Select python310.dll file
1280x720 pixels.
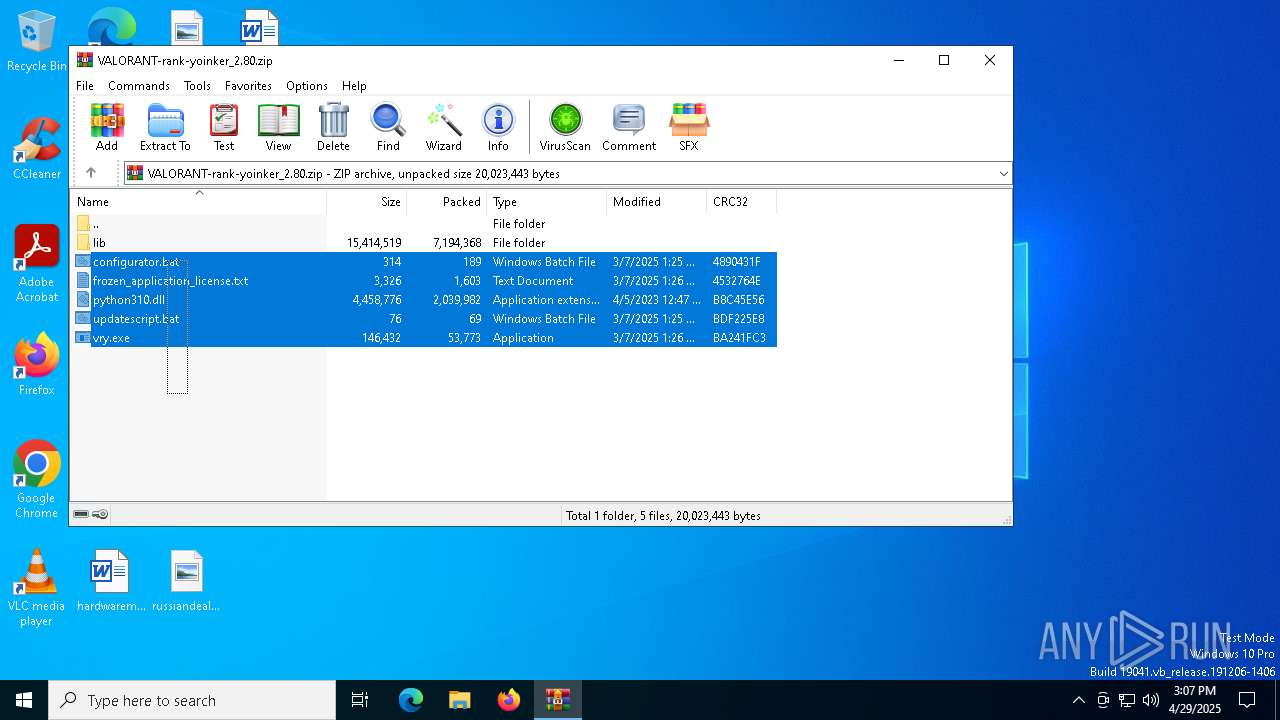pos(425,300)
